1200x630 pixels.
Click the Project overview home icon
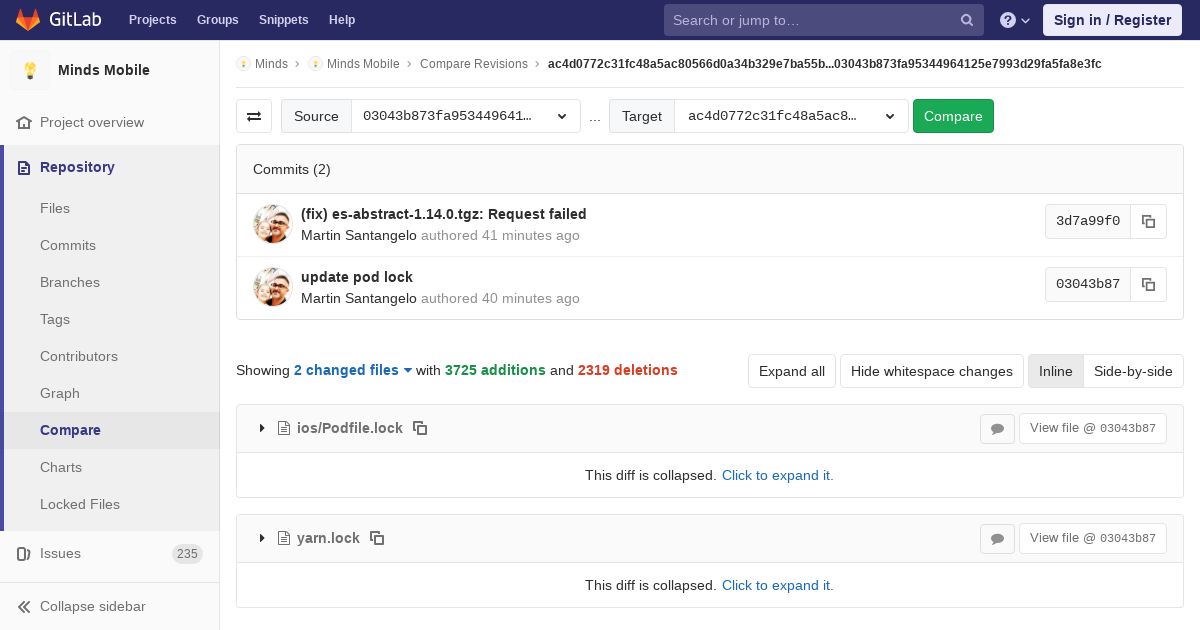point(24,122)
